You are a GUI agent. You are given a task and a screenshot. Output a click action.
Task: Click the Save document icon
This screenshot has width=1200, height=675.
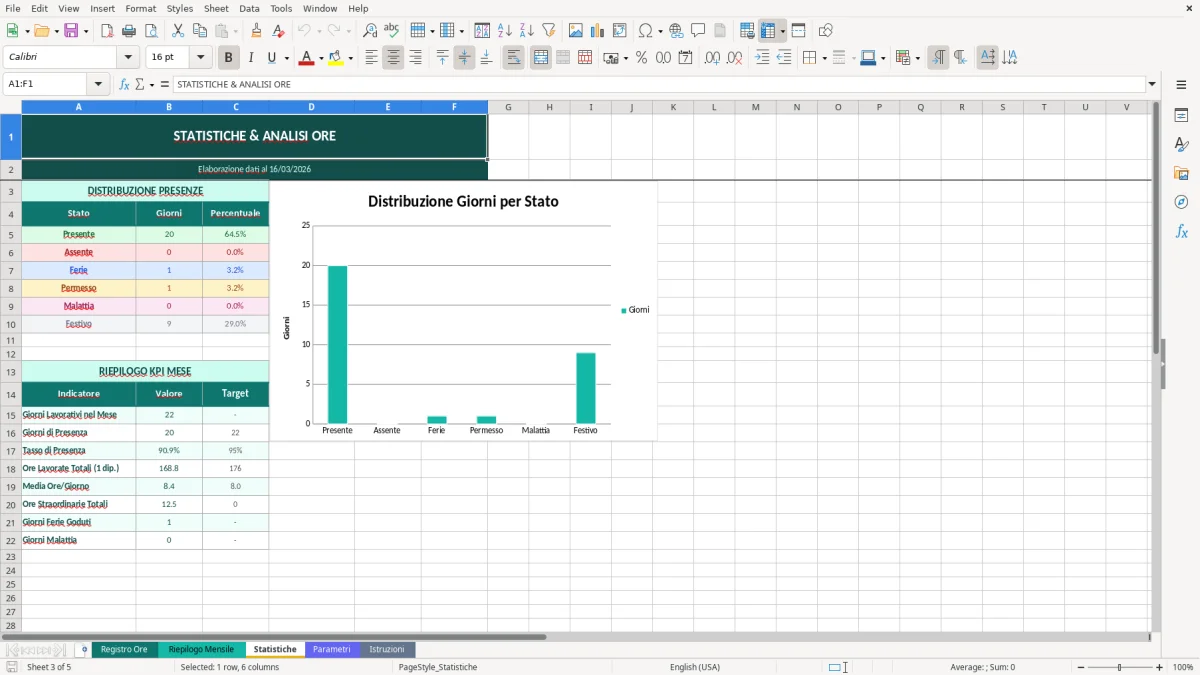tap(71, 31)
